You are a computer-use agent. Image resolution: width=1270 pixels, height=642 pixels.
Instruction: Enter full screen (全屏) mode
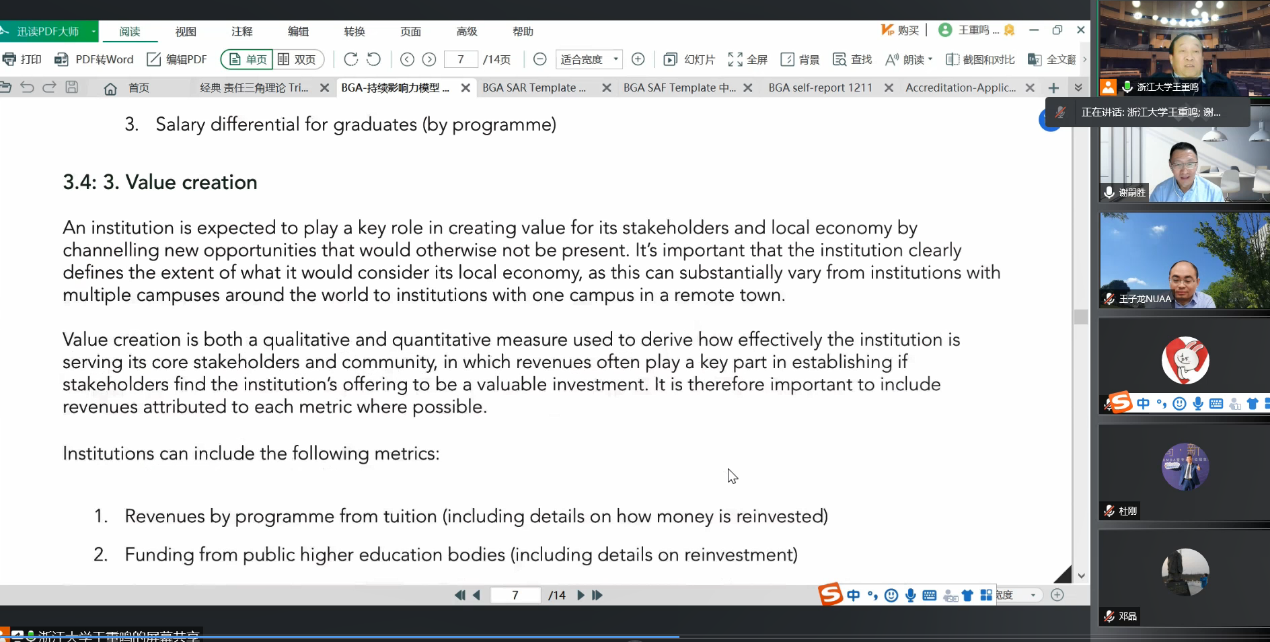coord(748,59)
